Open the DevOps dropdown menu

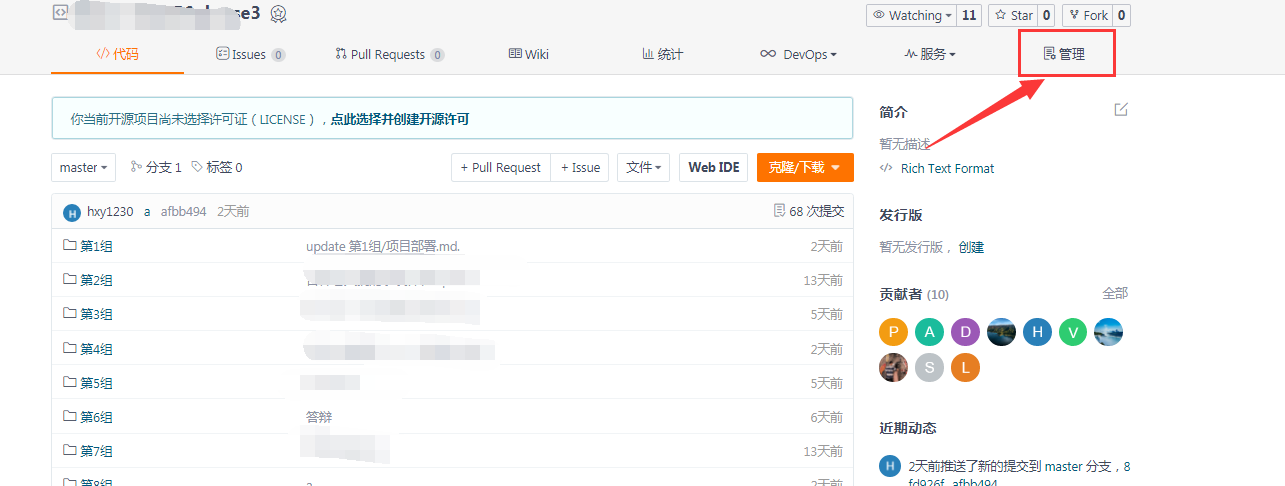[798, 54]
